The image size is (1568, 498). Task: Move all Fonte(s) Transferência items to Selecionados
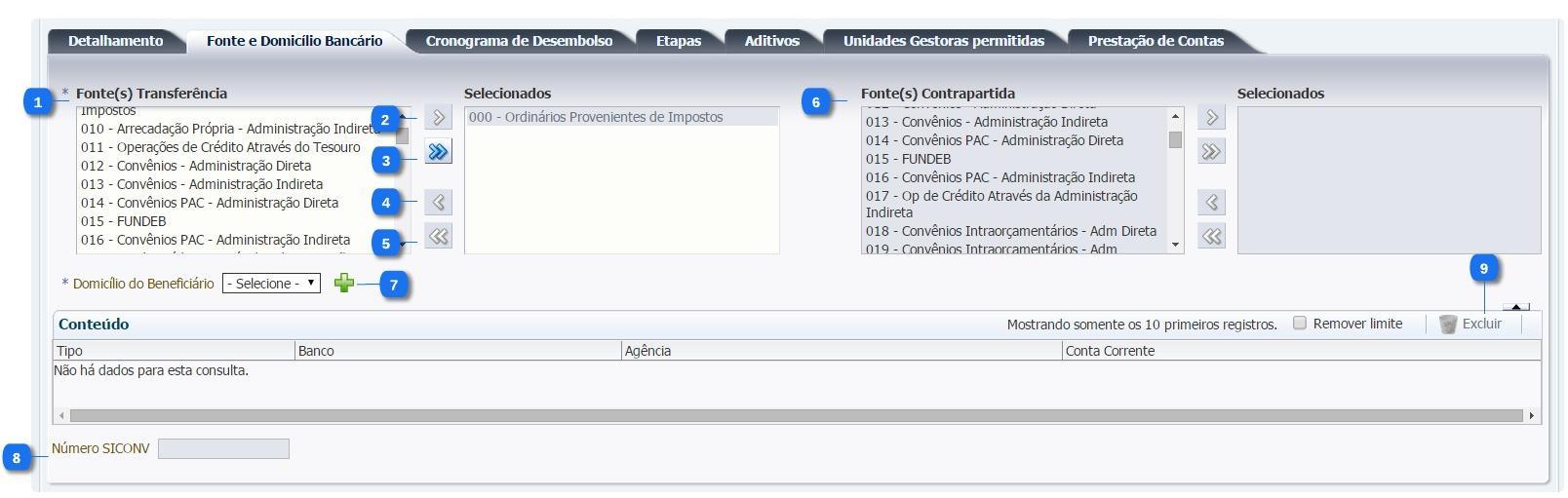[x=439, y=152]
